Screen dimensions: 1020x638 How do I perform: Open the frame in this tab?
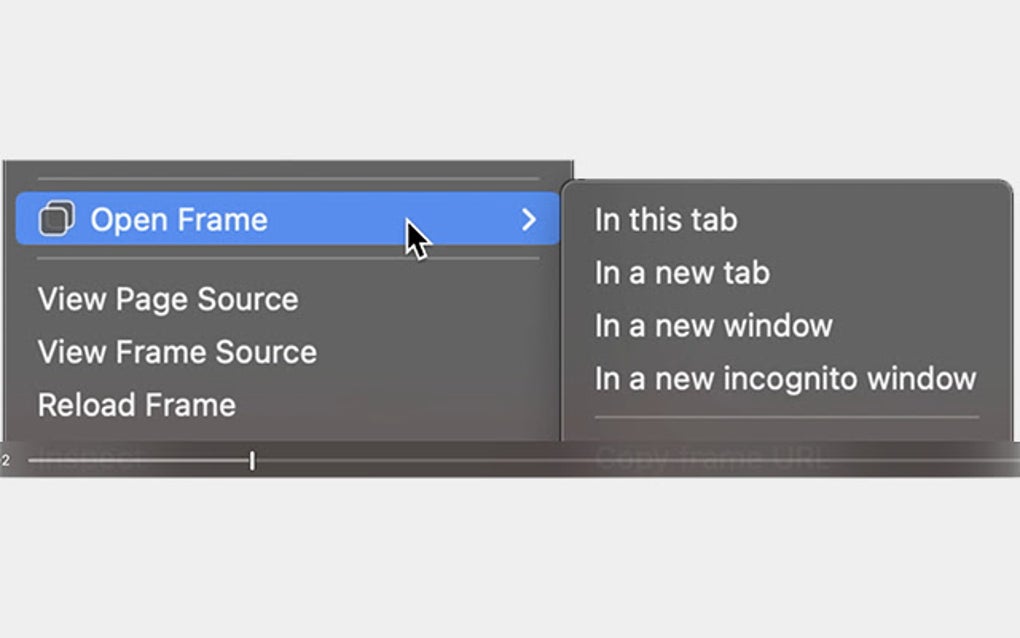[665, 219]
